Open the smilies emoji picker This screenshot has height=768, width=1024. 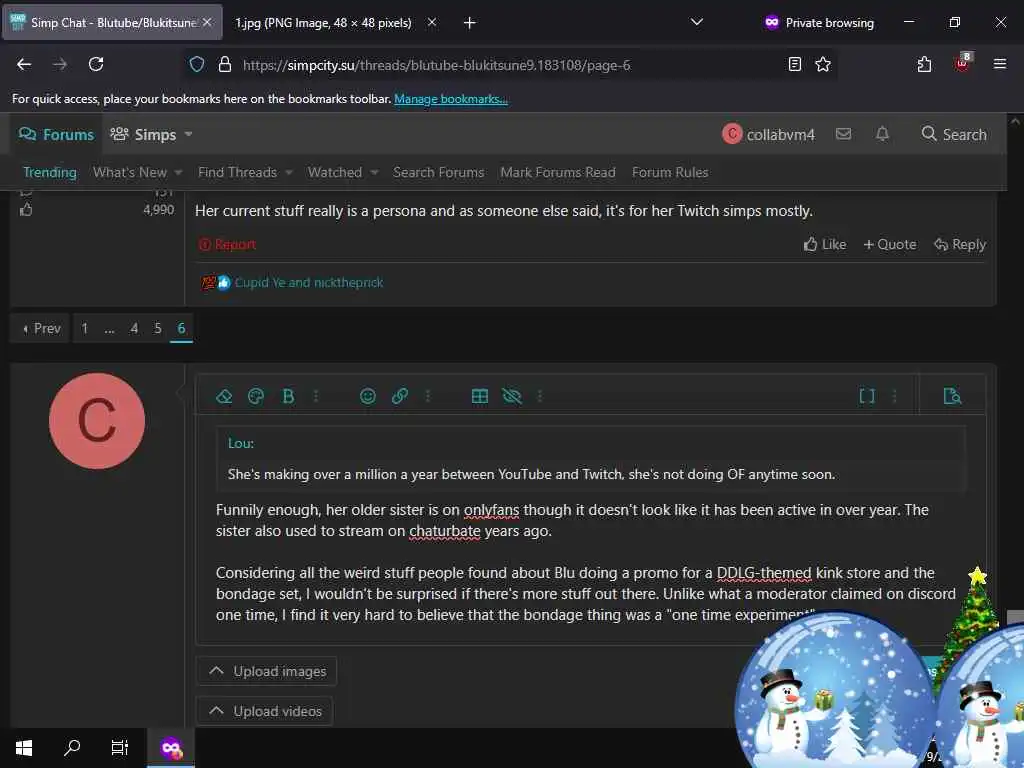[x=368, y=396]
